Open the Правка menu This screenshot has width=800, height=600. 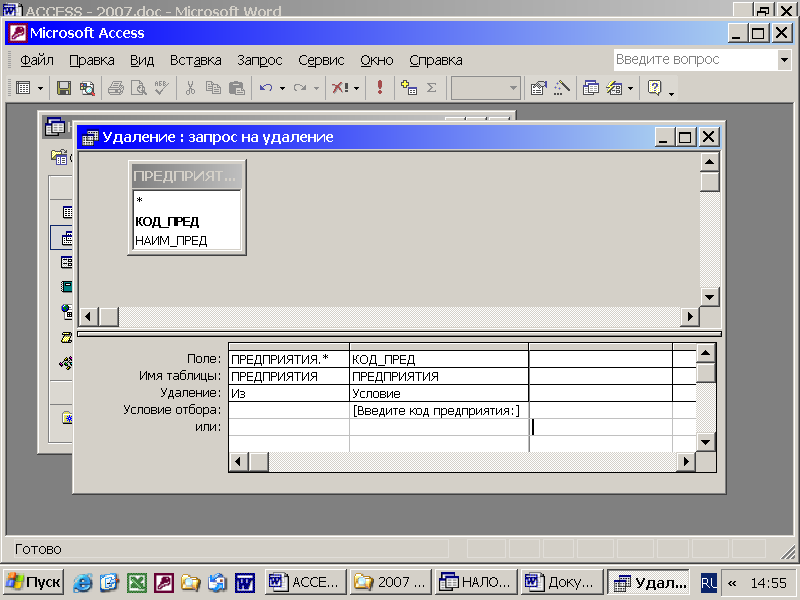[x=92, y=60]
